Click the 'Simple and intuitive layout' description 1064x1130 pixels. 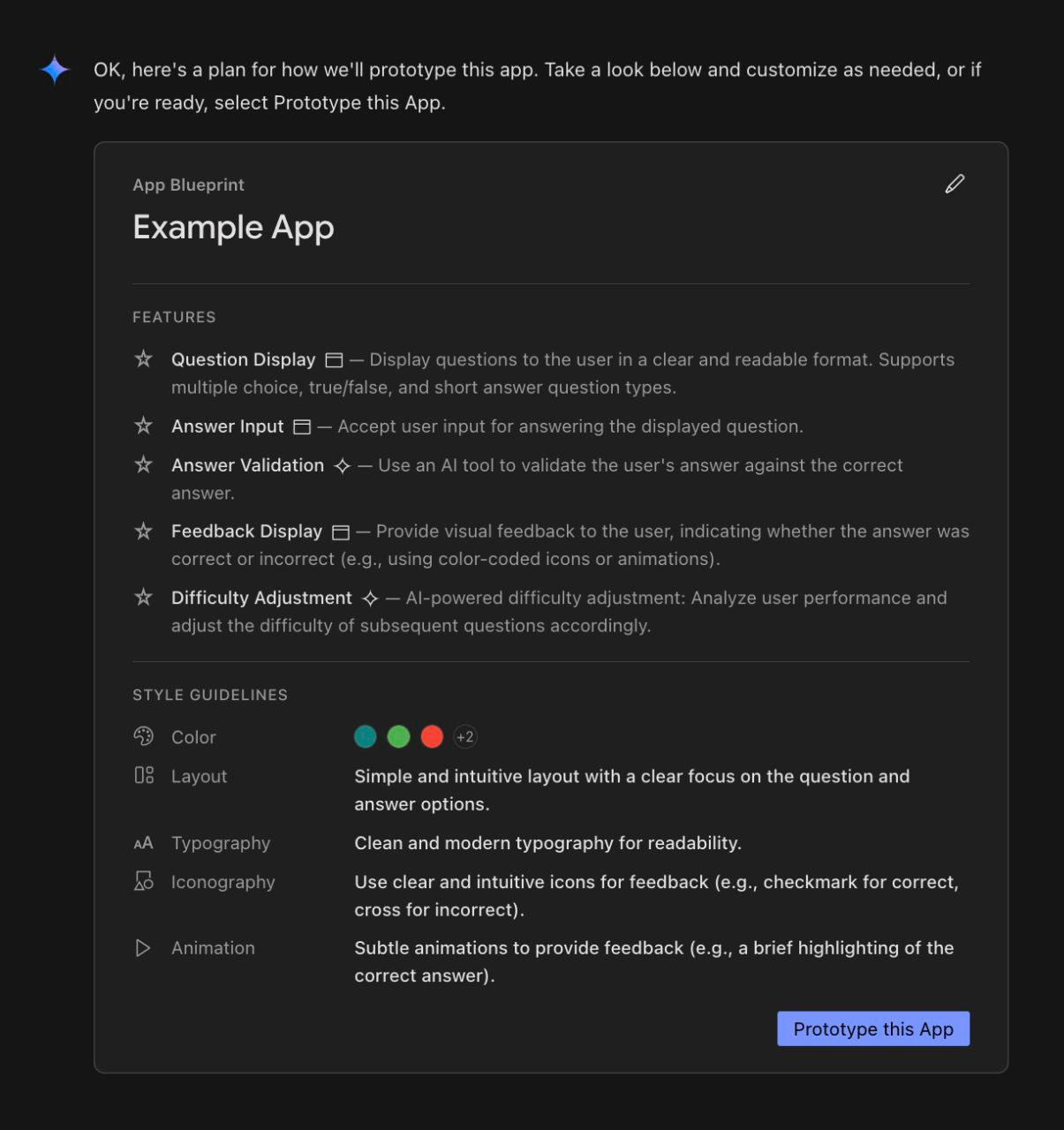tap(632, 790)
